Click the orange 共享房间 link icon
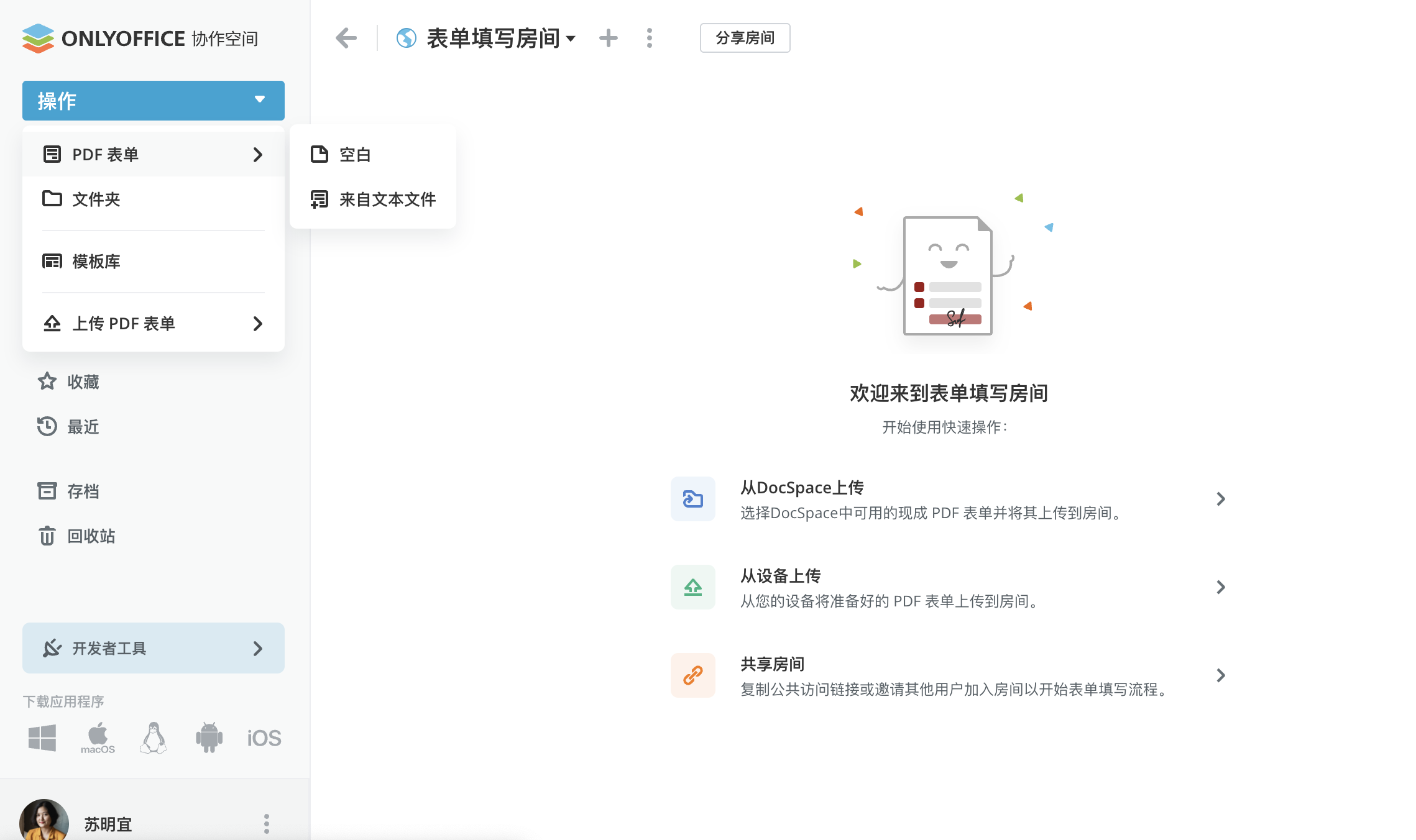 693,675
